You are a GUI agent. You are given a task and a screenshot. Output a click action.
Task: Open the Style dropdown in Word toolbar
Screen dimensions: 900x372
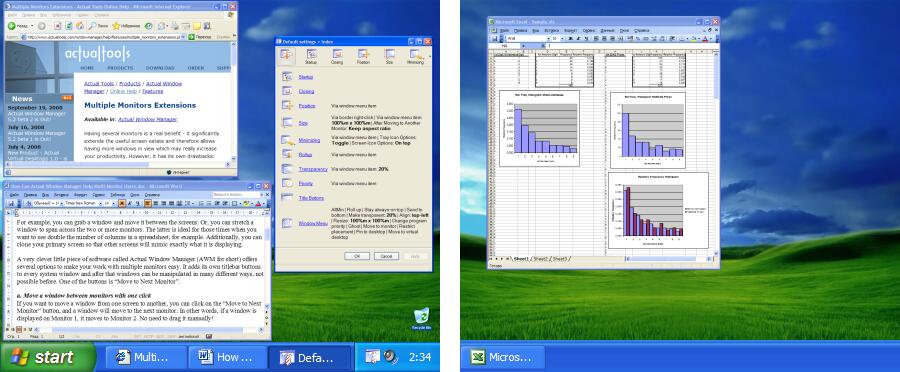[x=61, y=203]
